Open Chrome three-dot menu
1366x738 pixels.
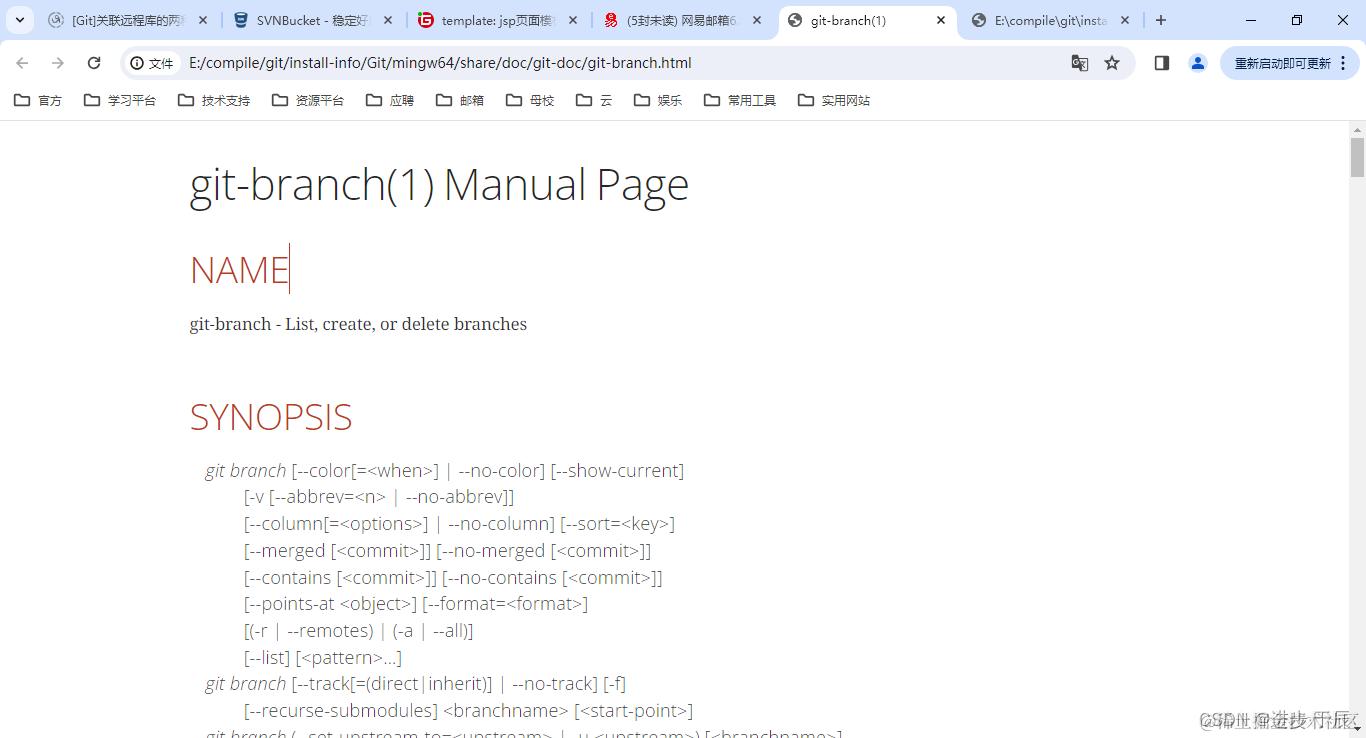coord(1343,63)
